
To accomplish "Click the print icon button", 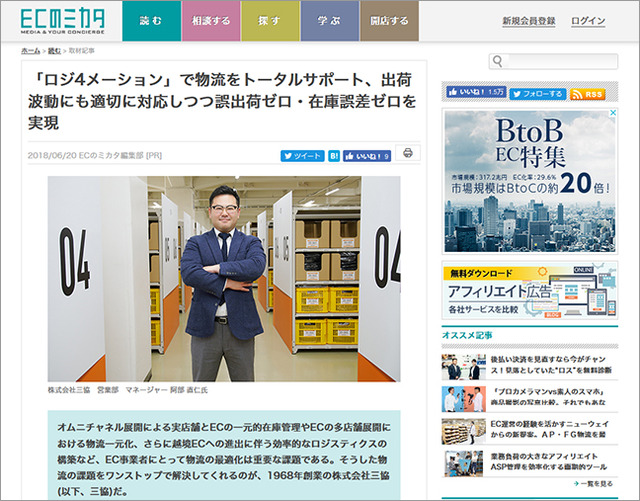I will coord(408,153).
